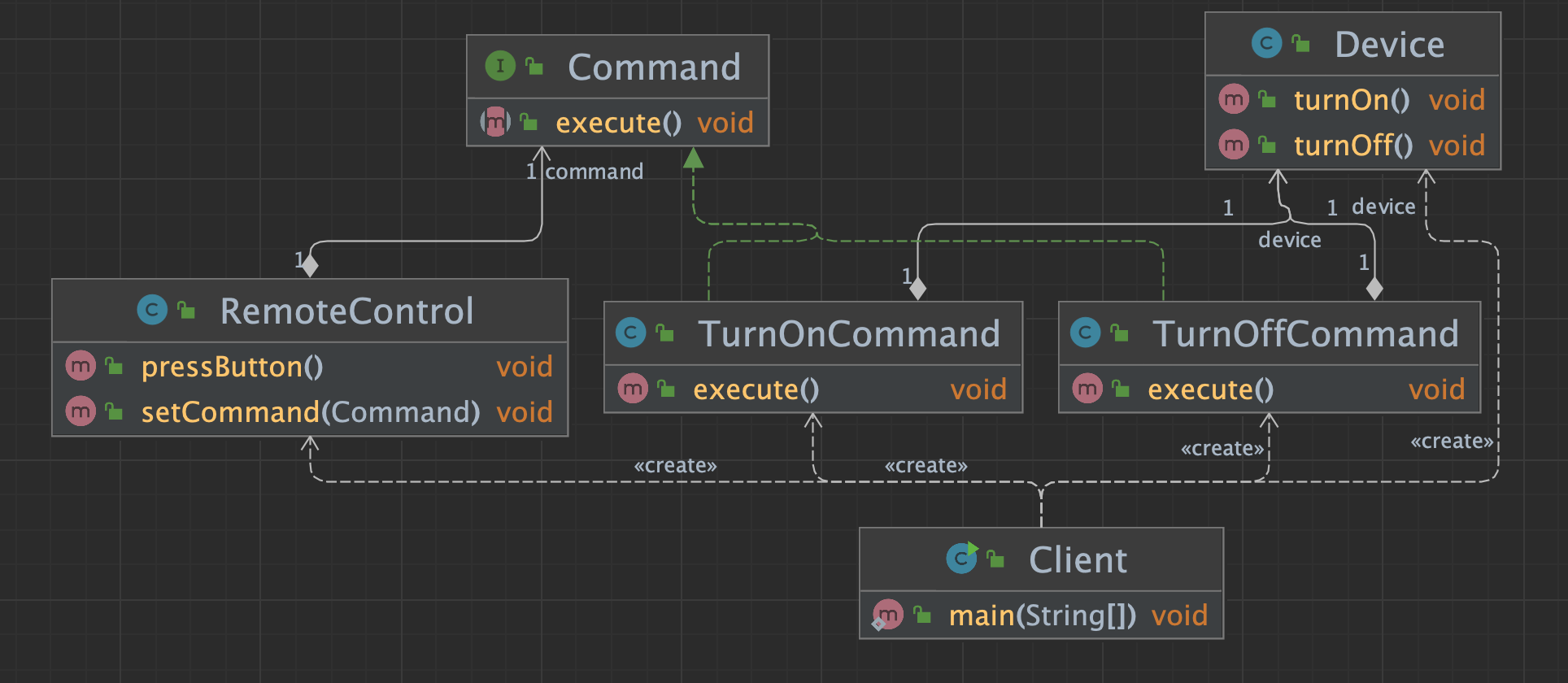The width and height of the screenshot is (1568, 683).
Task: Click the interface icon next to Command
Action: (x=500, y=66)
